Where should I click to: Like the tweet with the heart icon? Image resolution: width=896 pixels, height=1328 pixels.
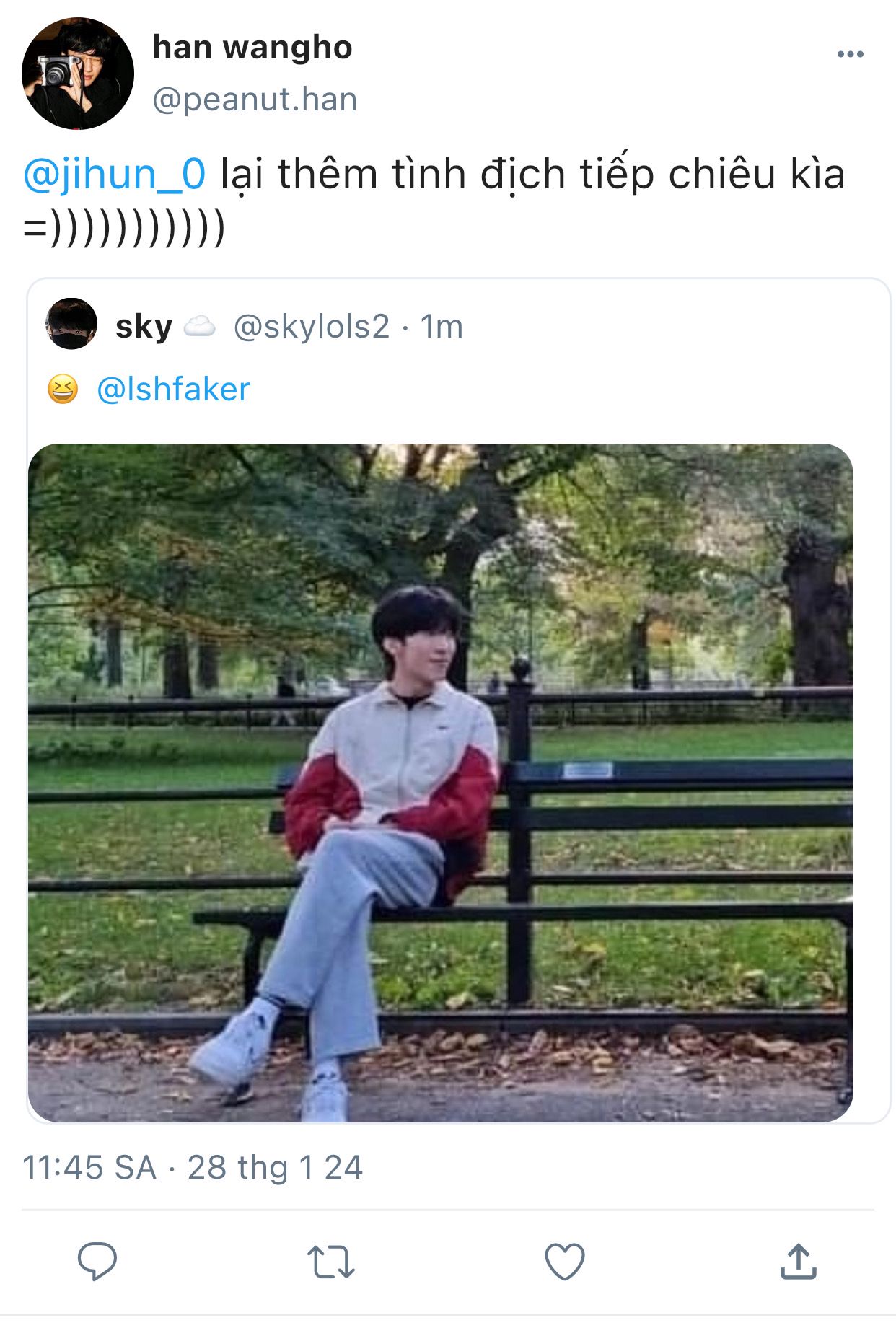pos(564,1262)
